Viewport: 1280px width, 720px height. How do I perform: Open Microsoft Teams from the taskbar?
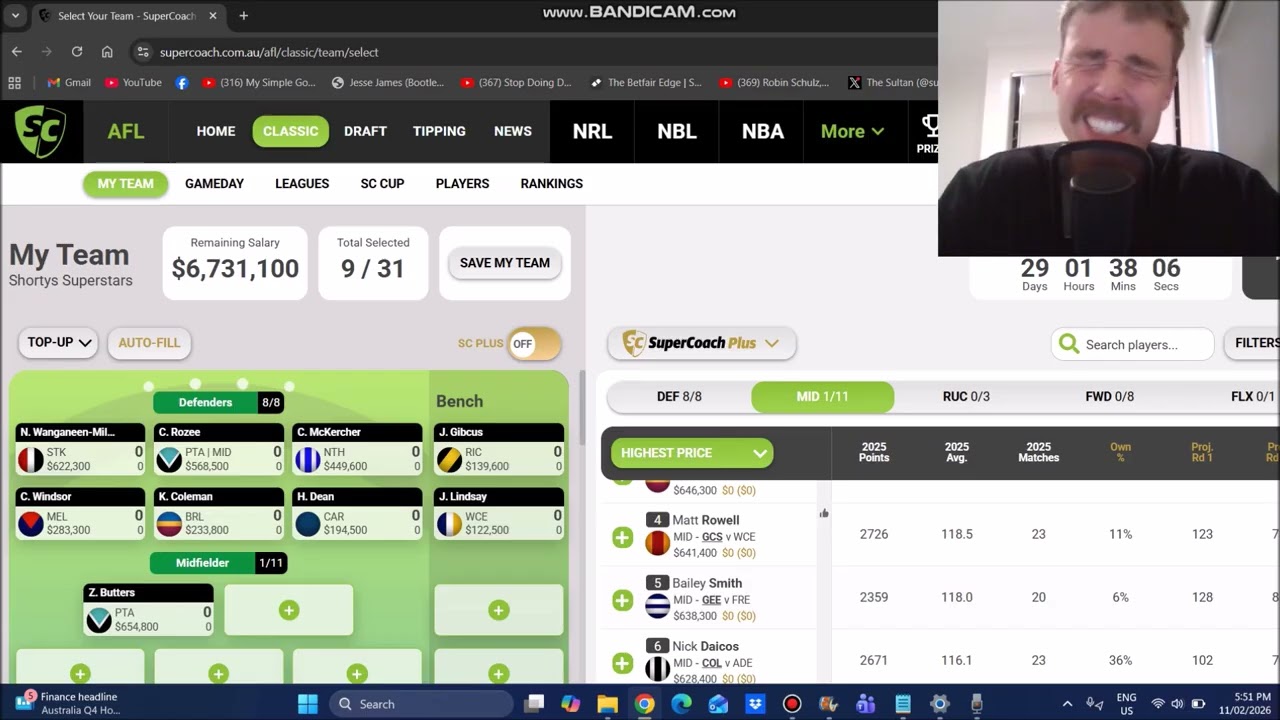click(866, 704)
